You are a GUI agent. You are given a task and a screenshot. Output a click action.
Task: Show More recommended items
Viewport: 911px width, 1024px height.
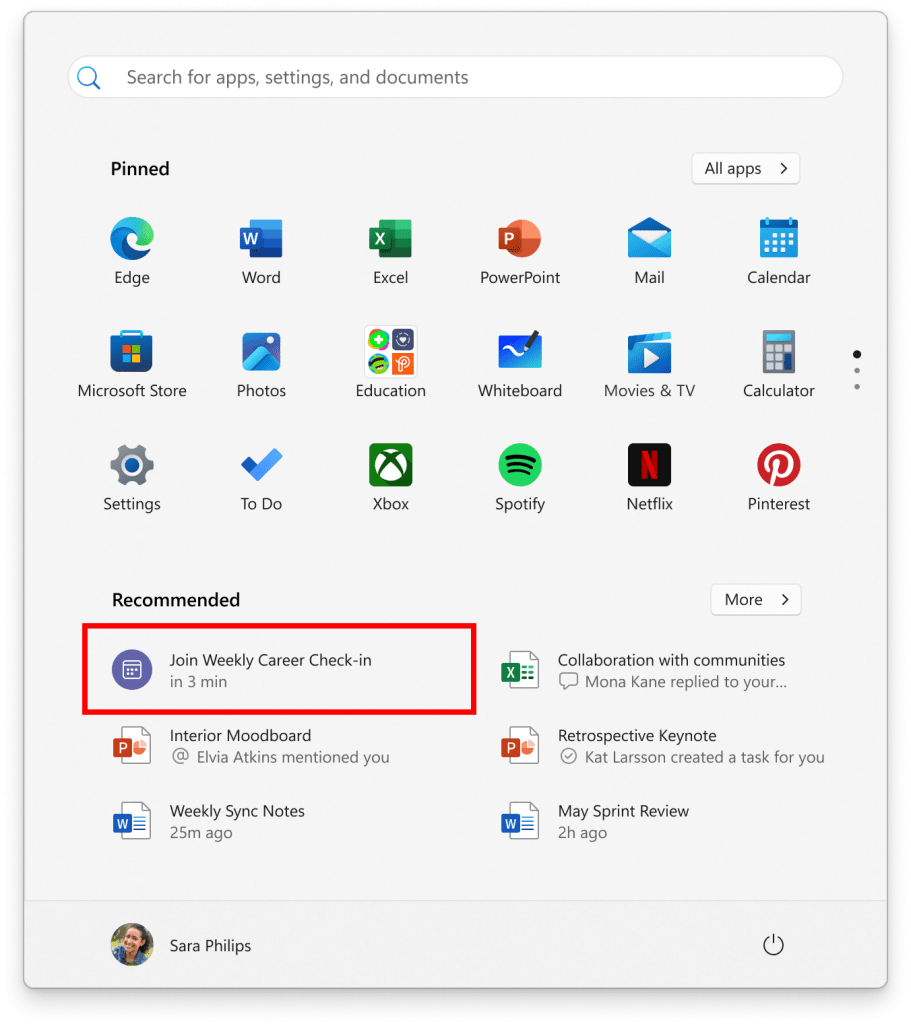click(x=756, y=600)
